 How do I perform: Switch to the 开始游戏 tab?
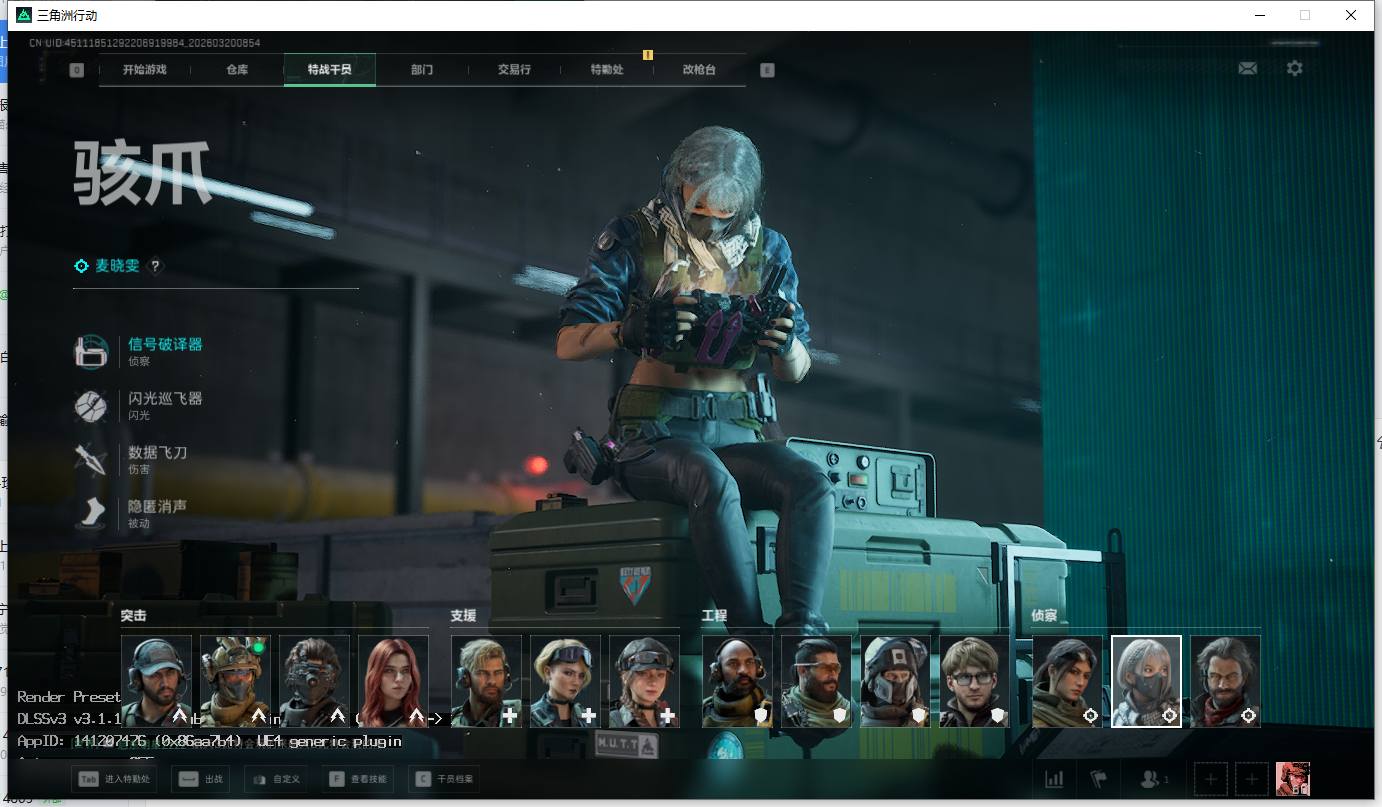coord(145,70)
